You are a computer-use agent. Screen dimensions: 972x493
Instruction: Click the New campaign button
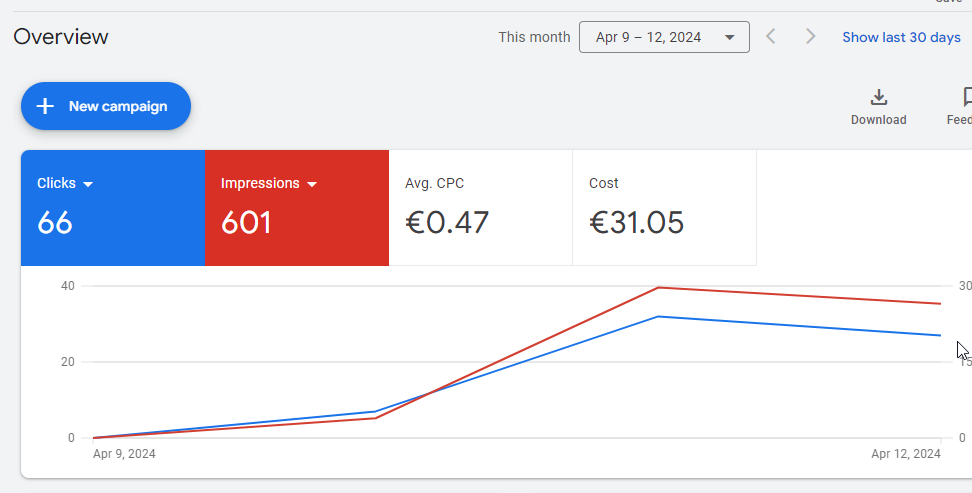(x=106, y=106)
